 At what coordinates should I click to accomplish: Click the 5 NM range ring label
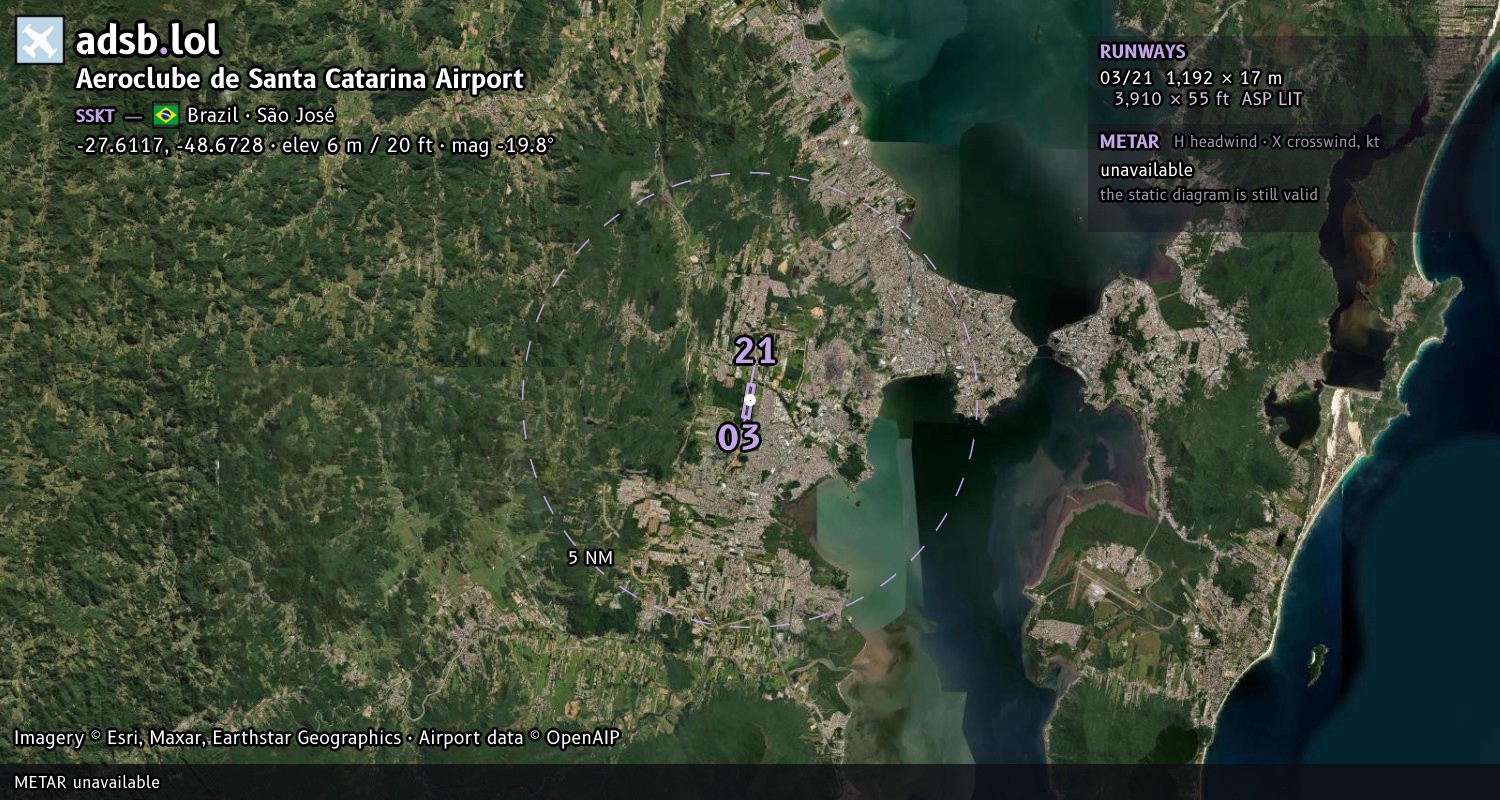pyautogui.click(x=590, y=558)
